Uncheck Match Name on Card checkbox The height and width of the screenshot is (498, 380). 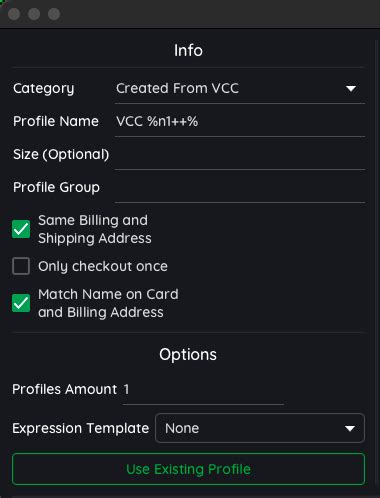click(21, 303)
